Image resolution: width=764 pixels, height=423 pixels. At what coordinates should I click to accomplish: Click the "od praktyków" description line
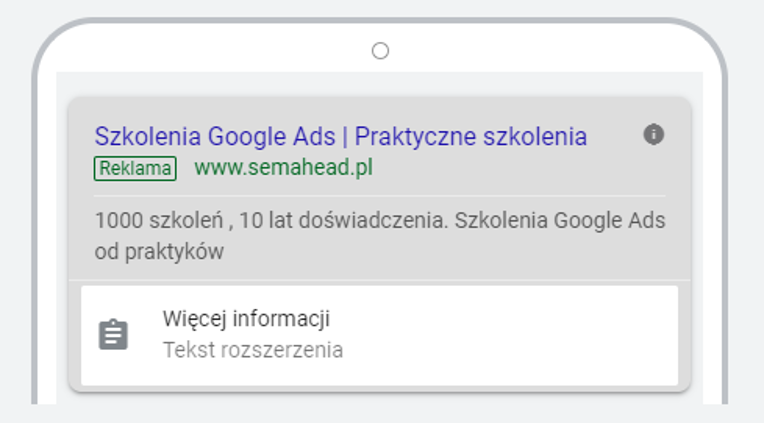click(159, 252)
